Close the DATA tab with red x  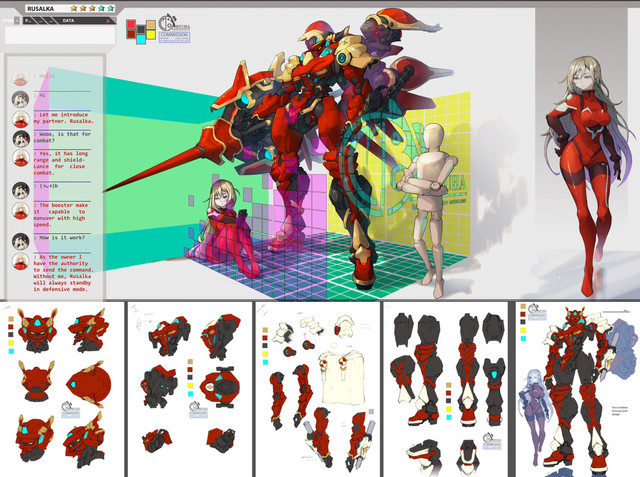(108, 21)
